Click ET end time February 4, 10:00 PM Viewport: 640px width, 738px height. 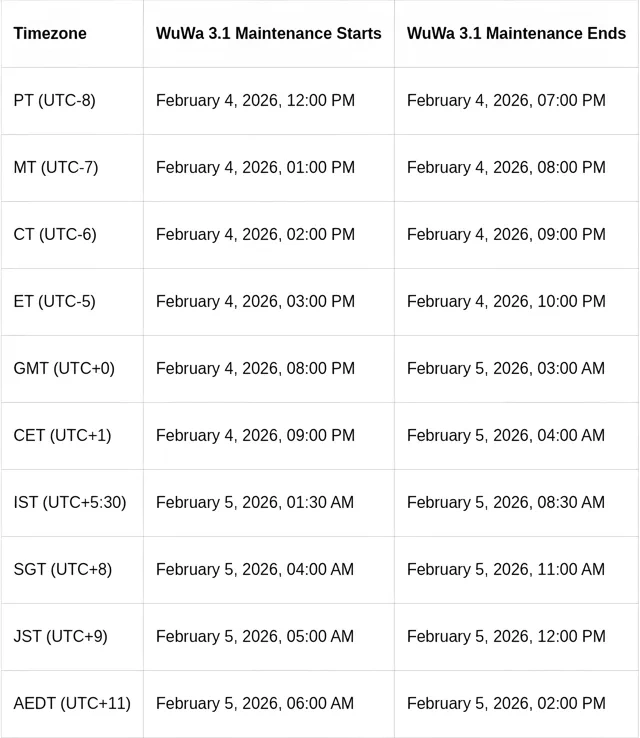click(506, 302)
